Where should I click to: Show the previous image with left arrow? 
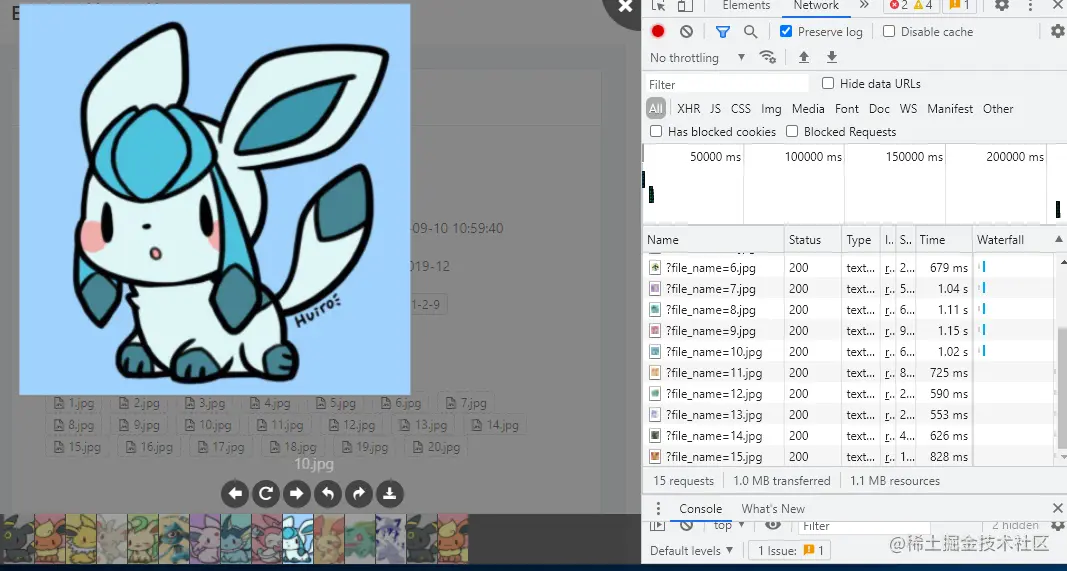click(235, 493)
